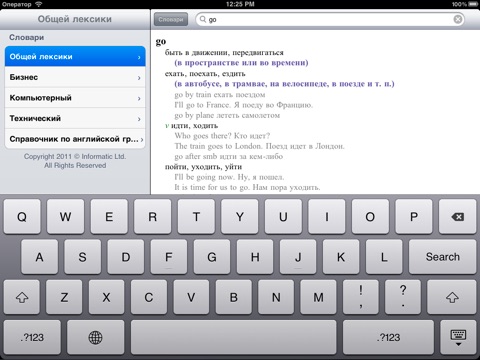Tap the Словари button in the toolbar

click(x=171, y=19)
